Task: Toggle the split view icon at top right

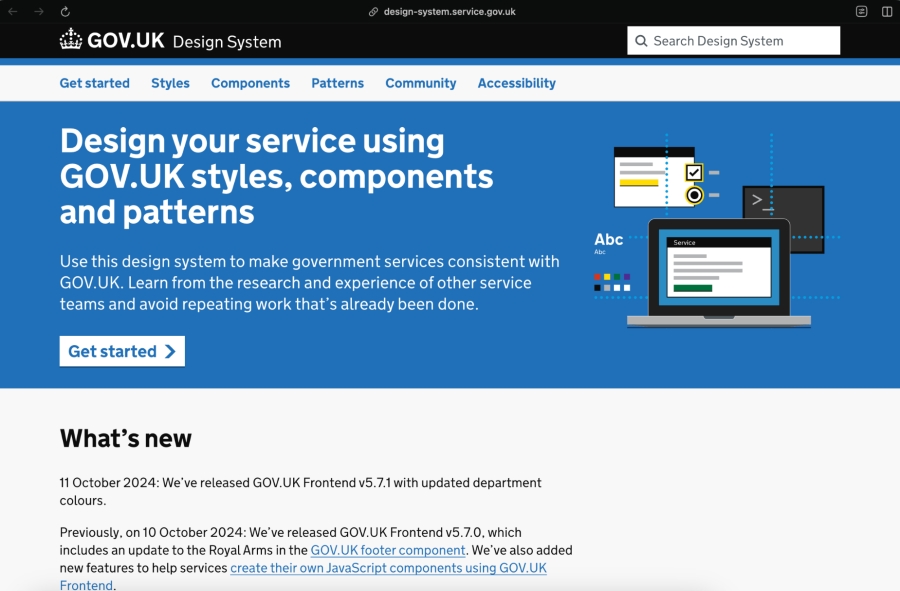Action: [887, 12]
